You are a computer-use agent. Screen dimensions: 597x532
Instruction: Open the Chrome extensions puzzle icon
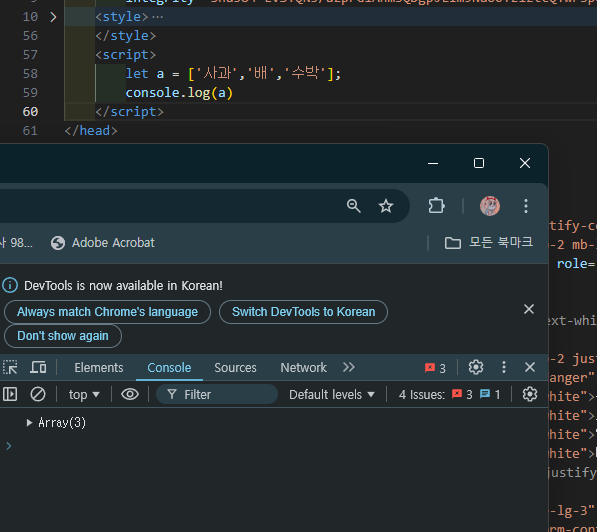(436, 206)
